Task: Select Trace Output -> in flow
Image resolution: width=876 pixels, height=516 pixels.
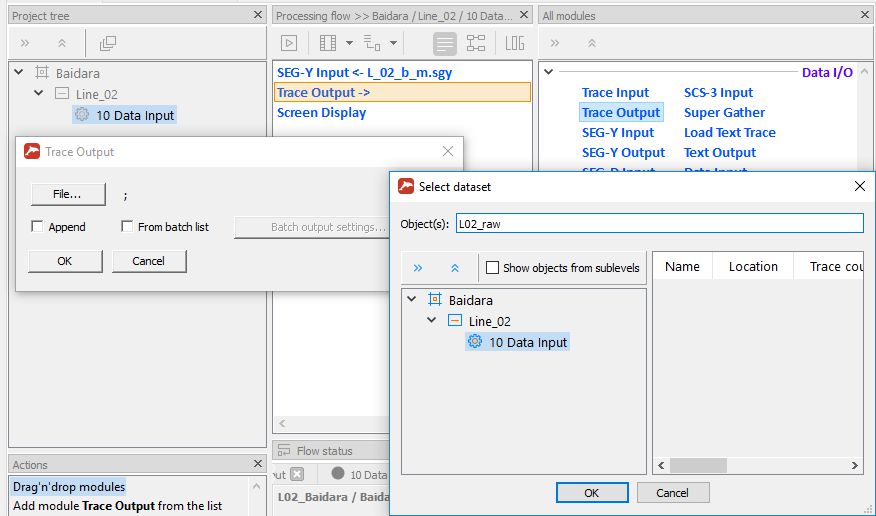Action: (x=402, y=92)
